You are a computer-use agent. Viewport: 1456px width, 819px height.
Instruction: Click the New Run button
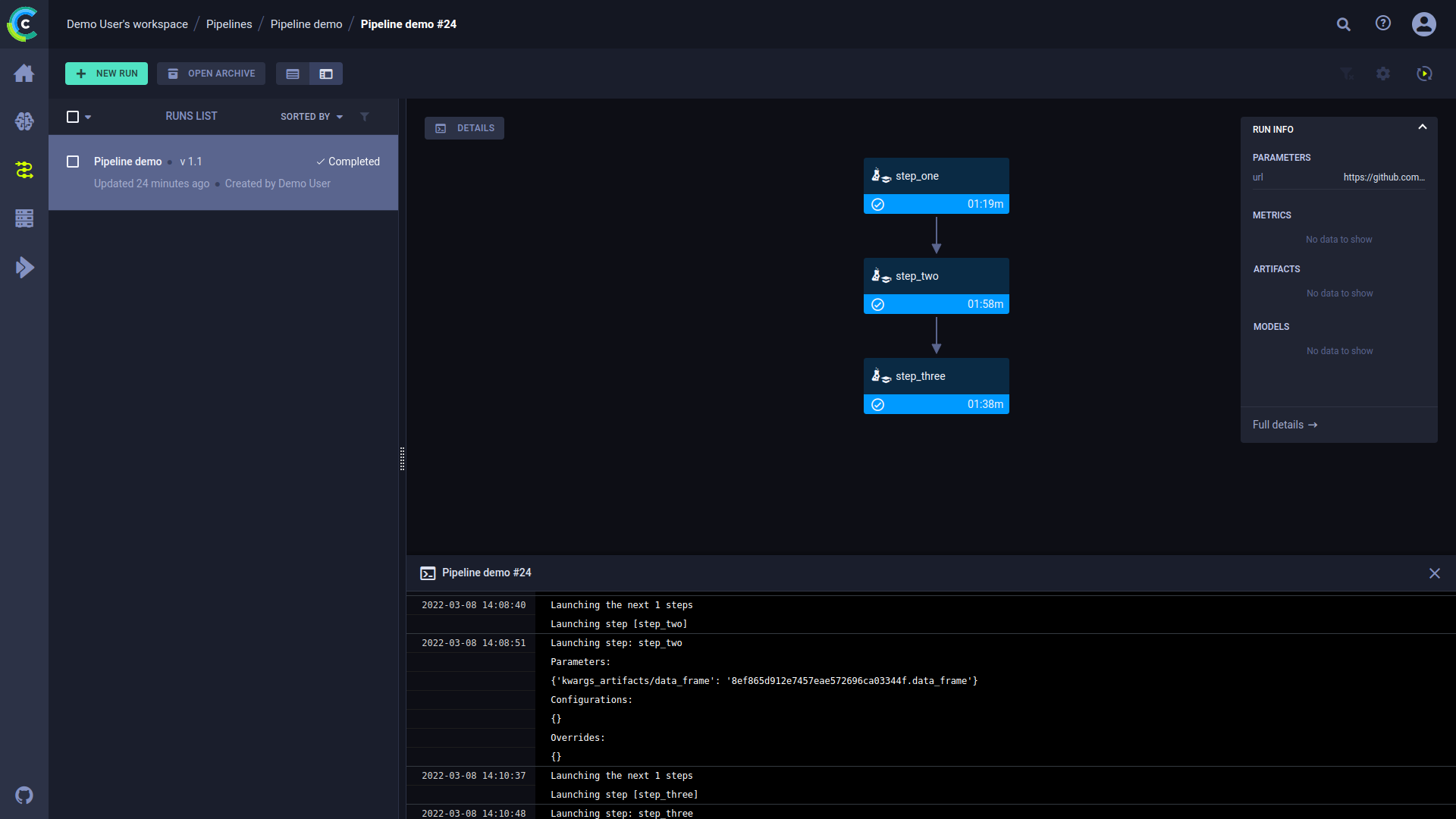pyautogui.click(x=106, y=74)
